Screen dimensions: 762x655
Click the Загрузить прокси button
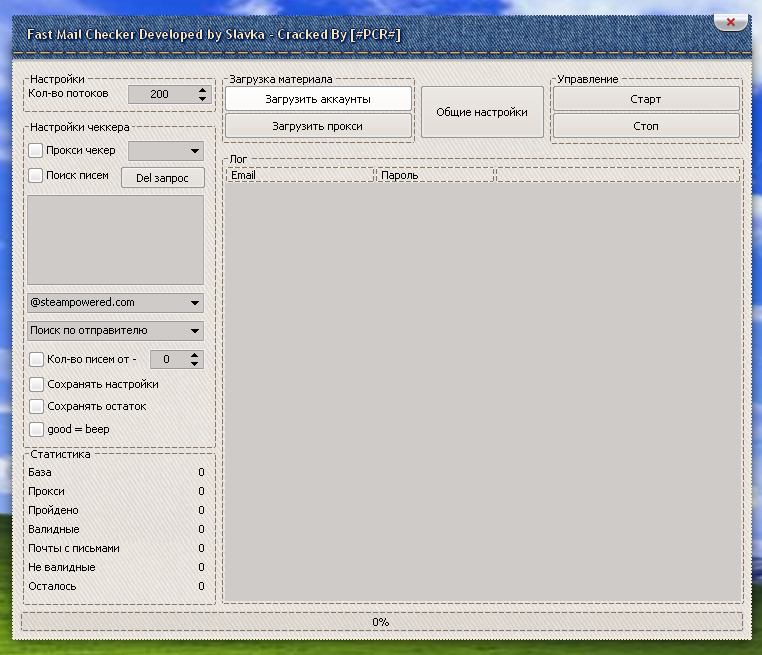[x=318, y=126]
